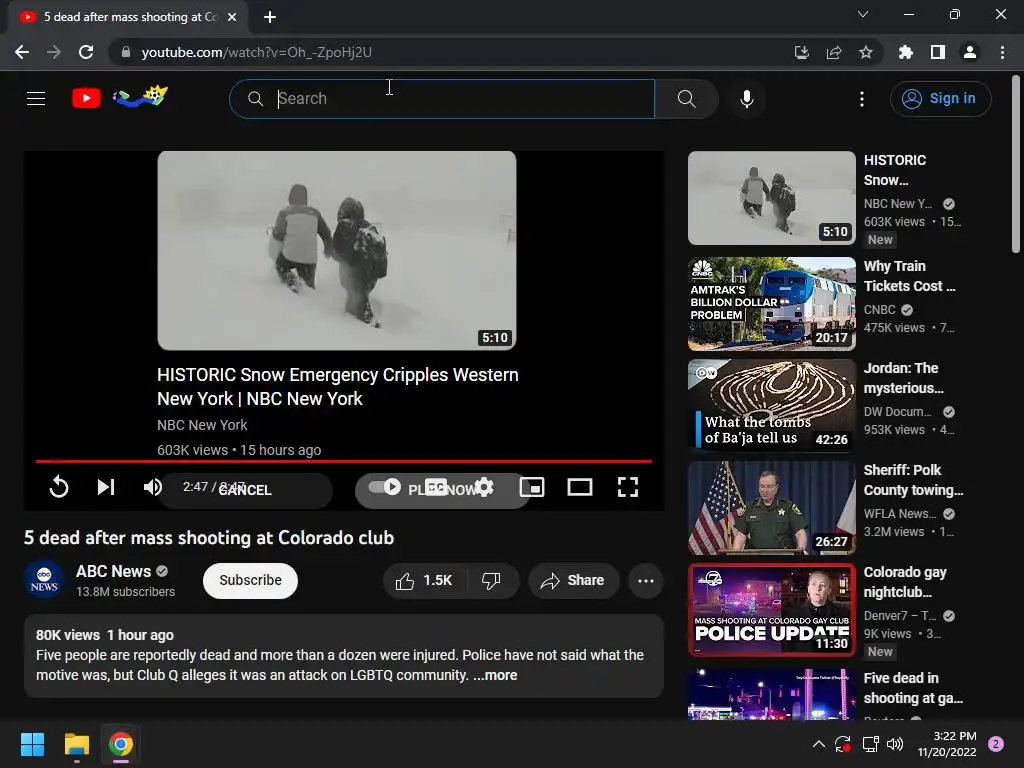Enable miniplayer mode icon
Image resolution: width=1024 pixels, height=768 pixels.
pos(532,487)
